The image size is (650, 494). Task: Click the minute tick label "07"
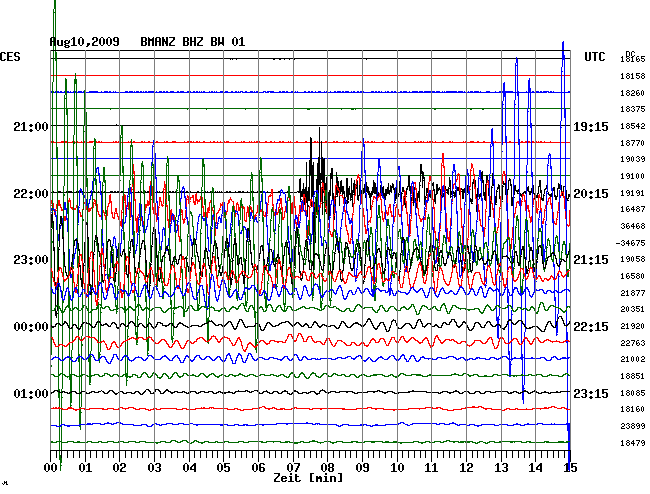[x=293, y=468]
